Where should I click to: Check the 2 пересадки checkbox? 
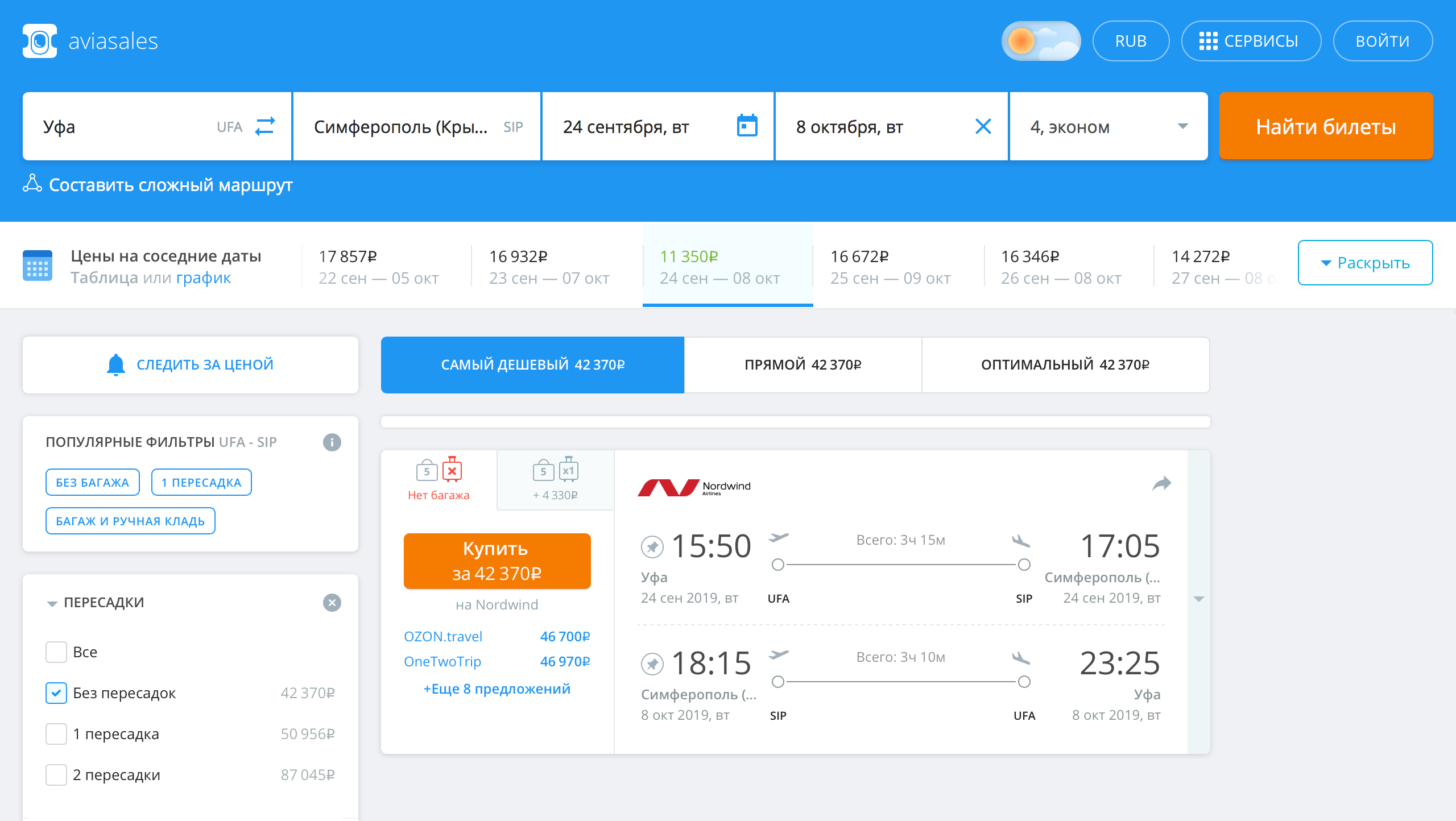[56, 775]
